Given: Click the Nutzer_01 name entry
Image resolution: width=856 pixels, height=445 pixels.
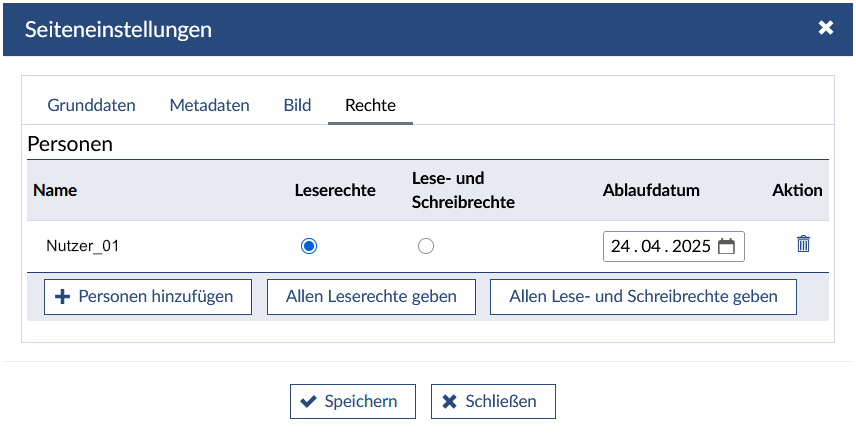Looking at the screenshot, I should pyautogui.click(x=83, y=246).
